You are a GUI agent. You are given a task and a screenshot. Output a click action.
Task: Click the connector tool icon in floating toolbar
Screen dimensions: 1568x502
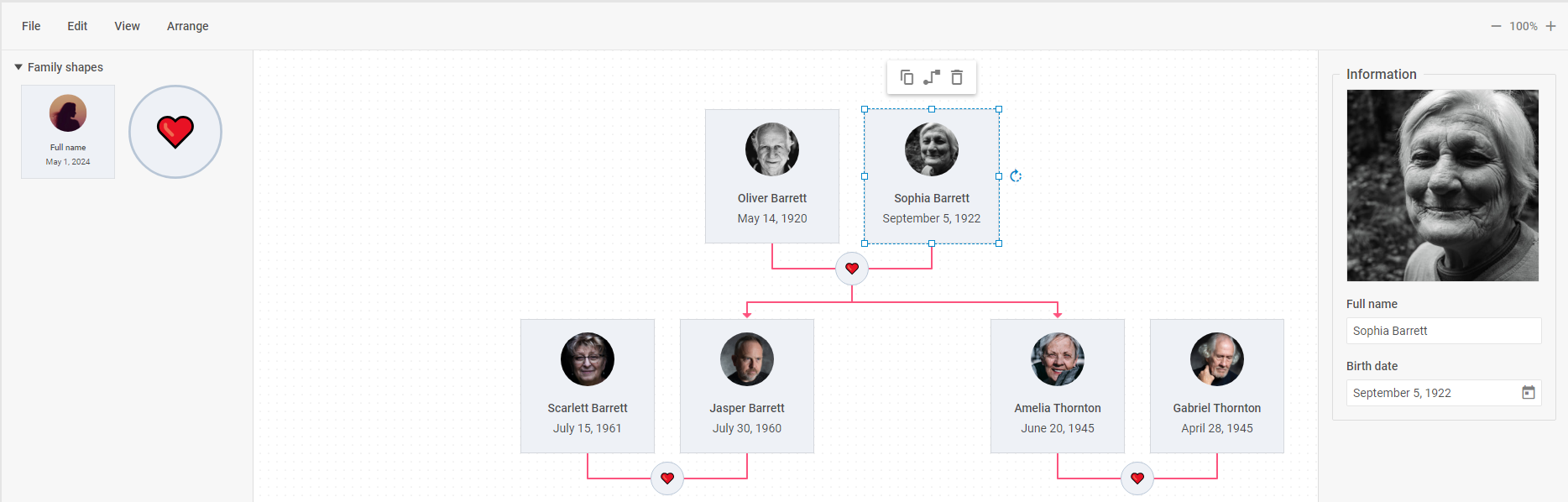coord(932,77)
